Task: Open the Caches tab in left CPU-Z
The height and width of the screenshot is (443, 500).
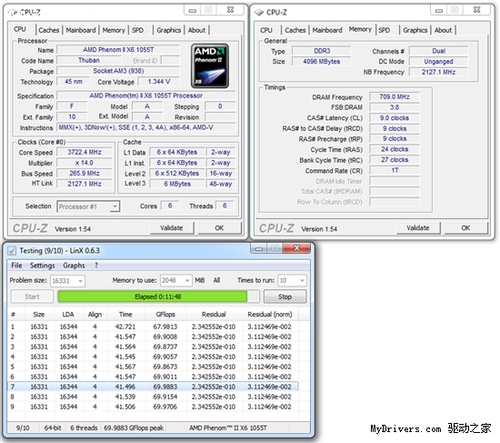Action: [x=49, y=30]
